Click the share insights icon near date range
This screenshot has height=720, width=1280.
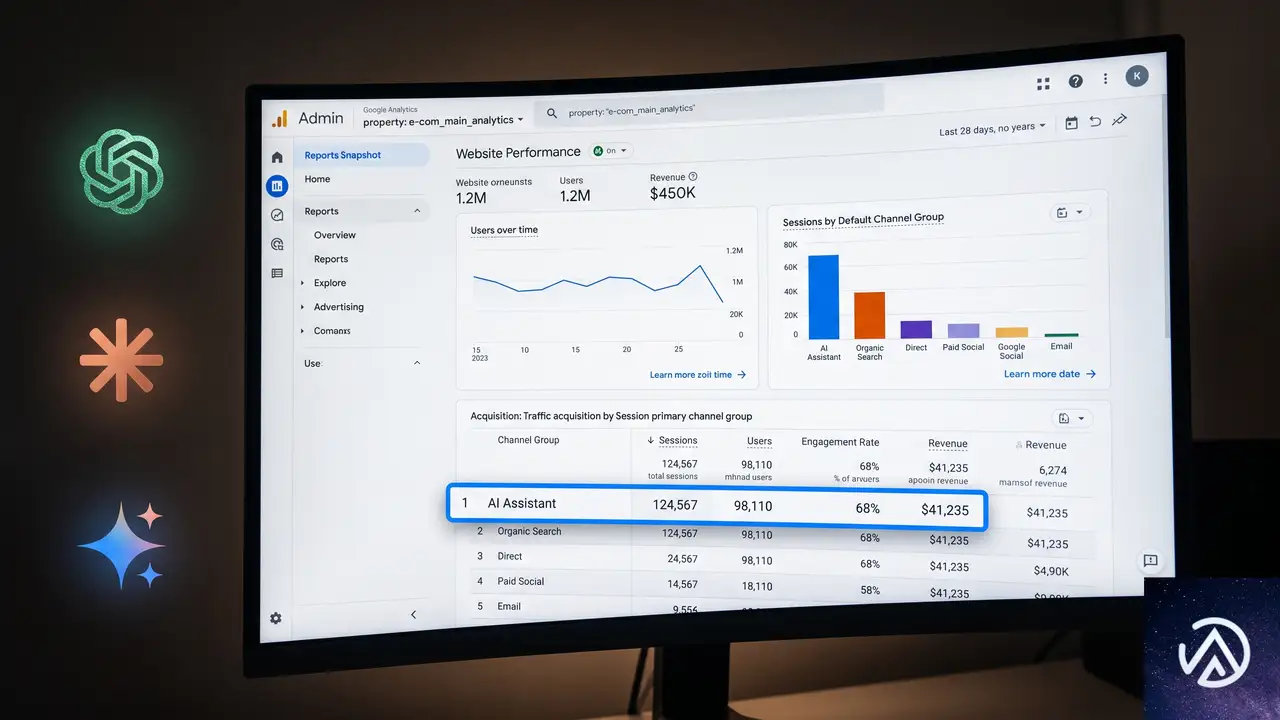pyautogui.click(x=1120, y=120)
